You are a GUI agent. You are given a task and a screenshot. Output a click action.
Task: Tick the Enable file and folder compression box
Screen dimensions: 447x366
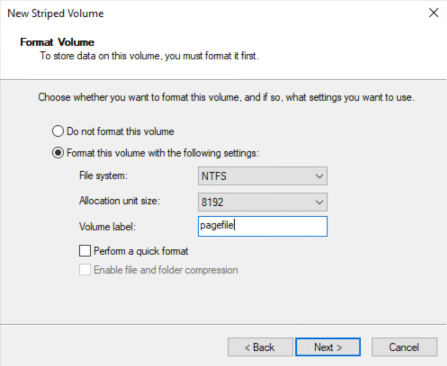[x=85, y=270]
